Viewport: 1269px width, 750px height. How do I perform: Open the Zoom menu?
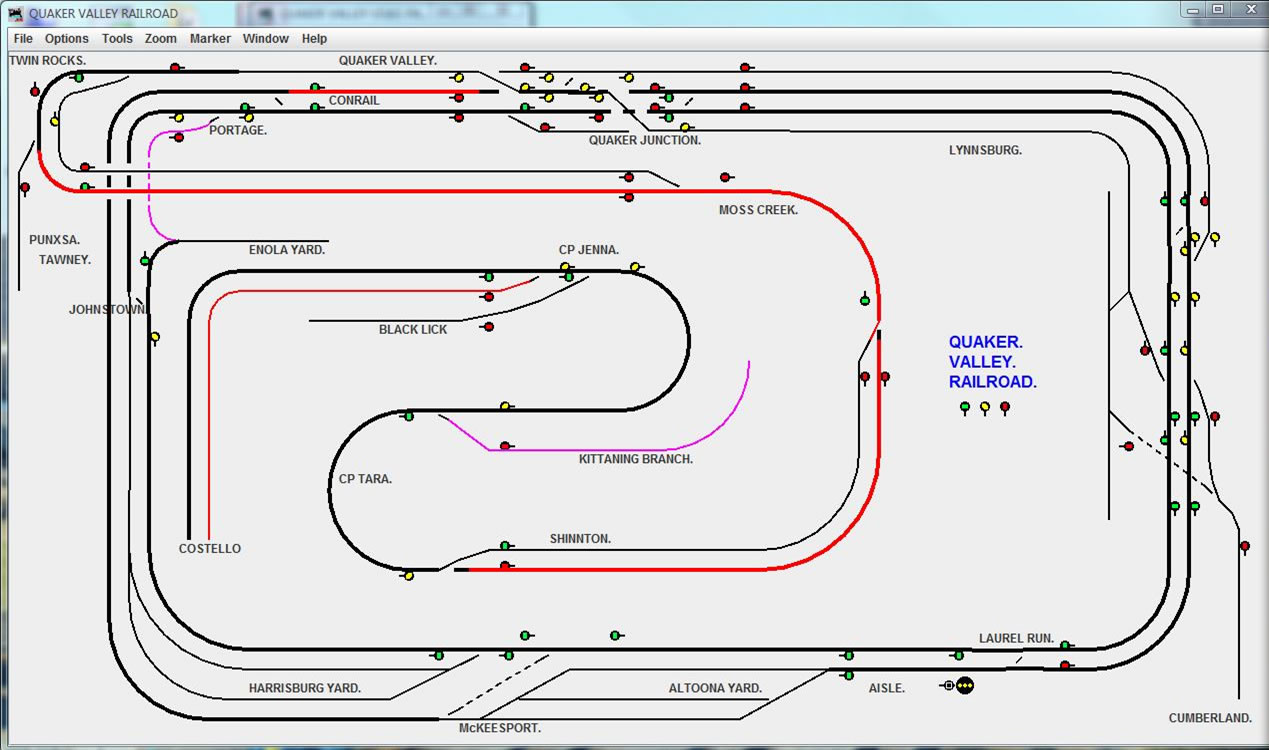161,39
